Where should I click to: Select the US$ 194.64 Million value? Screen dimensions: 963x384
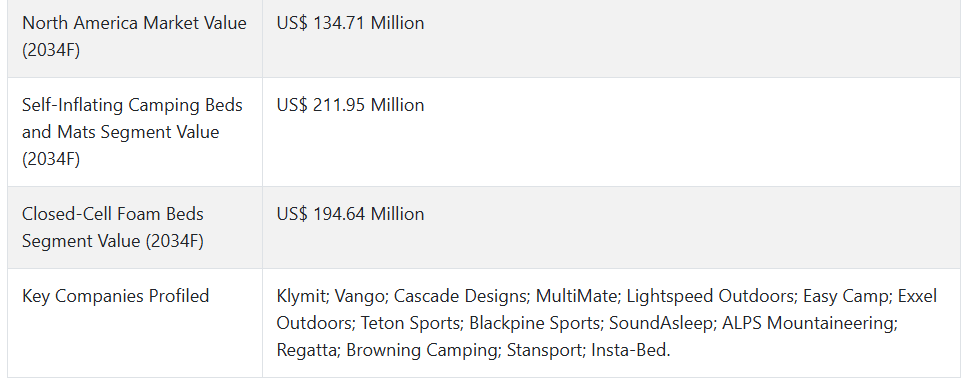(x=350, y=214)
